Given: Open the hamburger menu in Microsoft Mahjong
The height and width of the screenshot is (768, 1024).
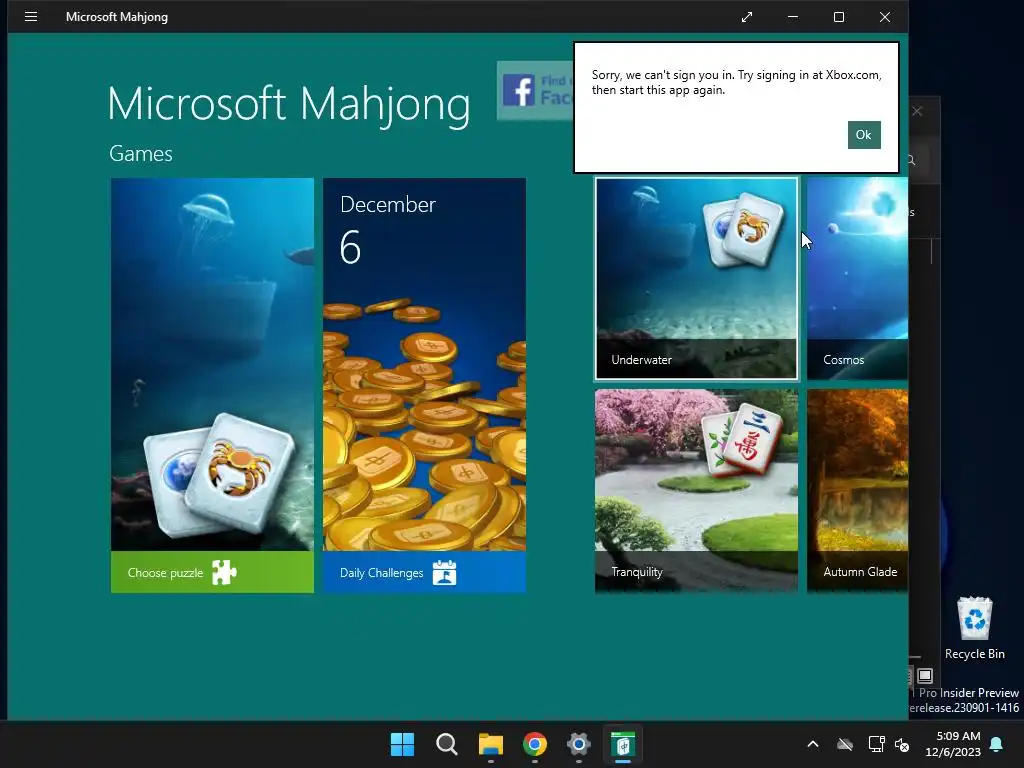Looking at the screenshot, I should coord(31,16).
